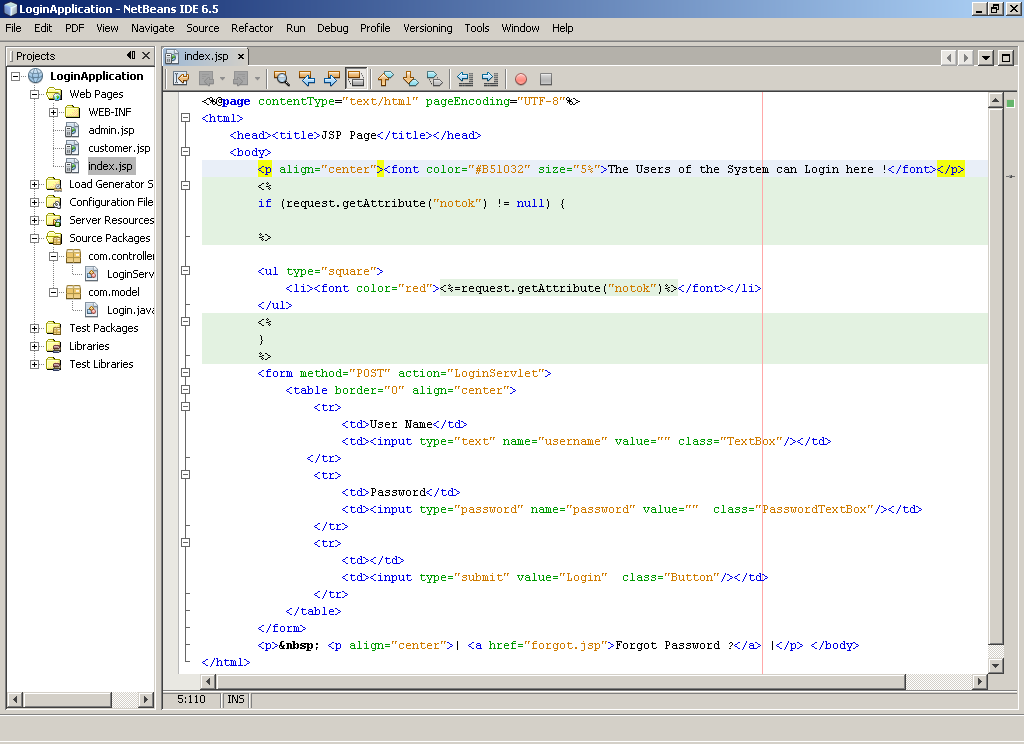Toggle Highlight Search in the editor toolbar

click(x=356, y=78)
